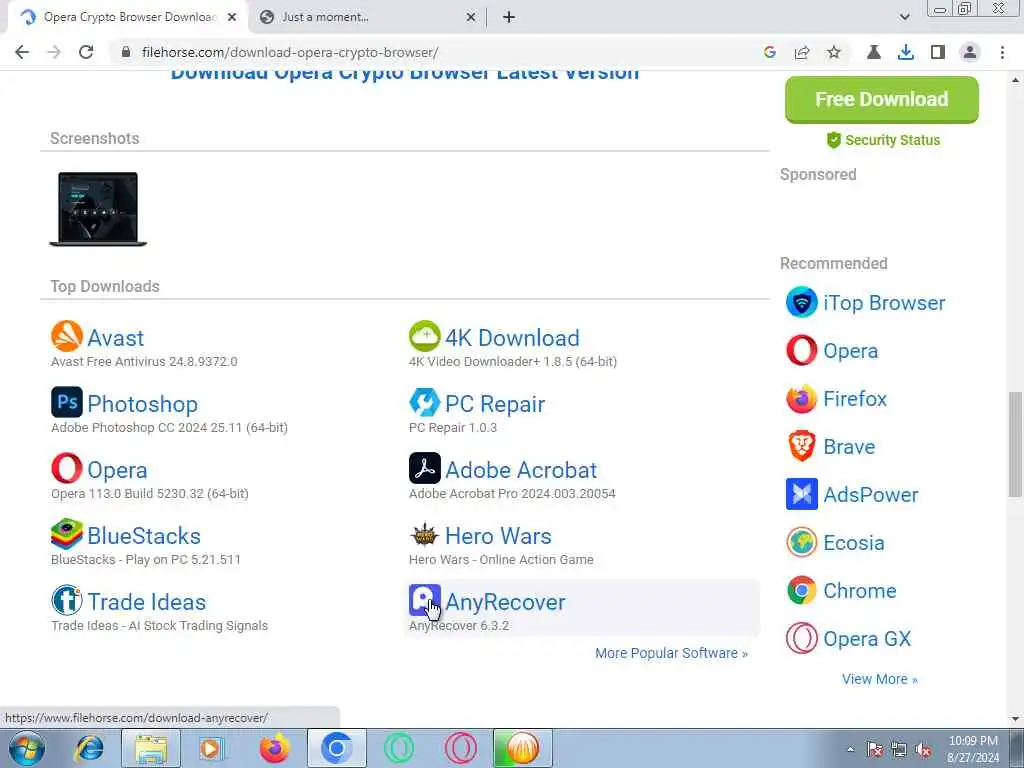
Task: Go back using the browser back arrow
Action: (22, 52)
